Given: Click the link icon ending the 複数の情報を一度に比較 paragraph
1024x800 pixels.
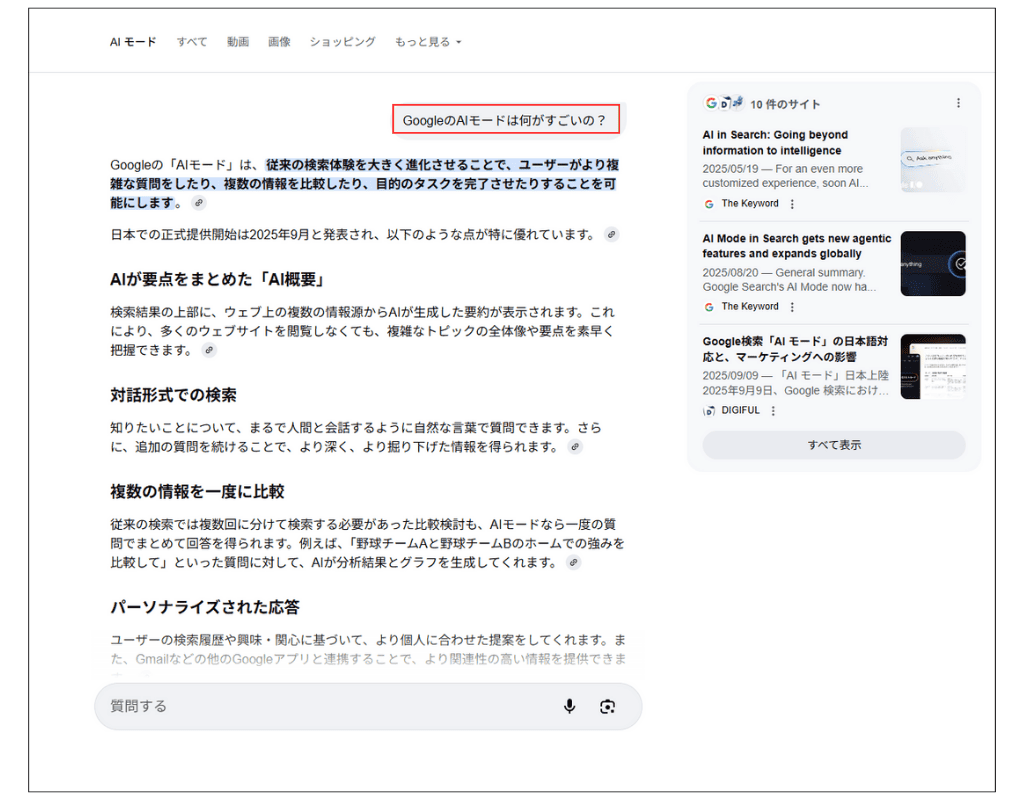Looking at the screenshot, I should pyautogui.click(x=573, y=563).
